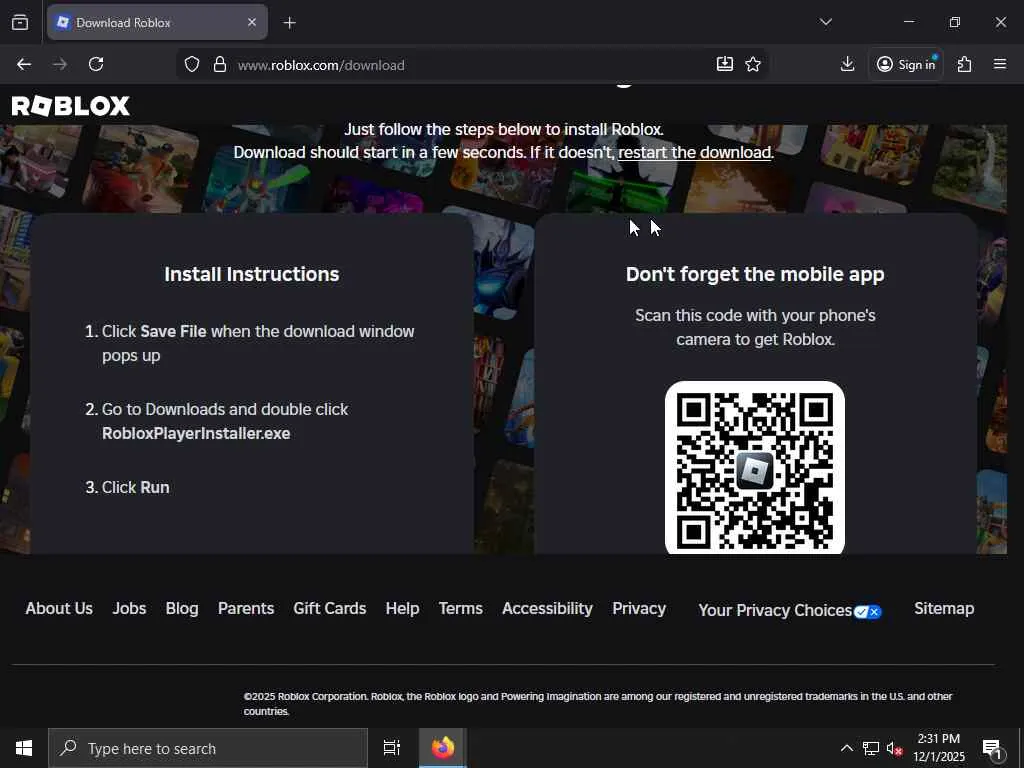
Task: Open Privacy footer link
Action: pos(639,609)
